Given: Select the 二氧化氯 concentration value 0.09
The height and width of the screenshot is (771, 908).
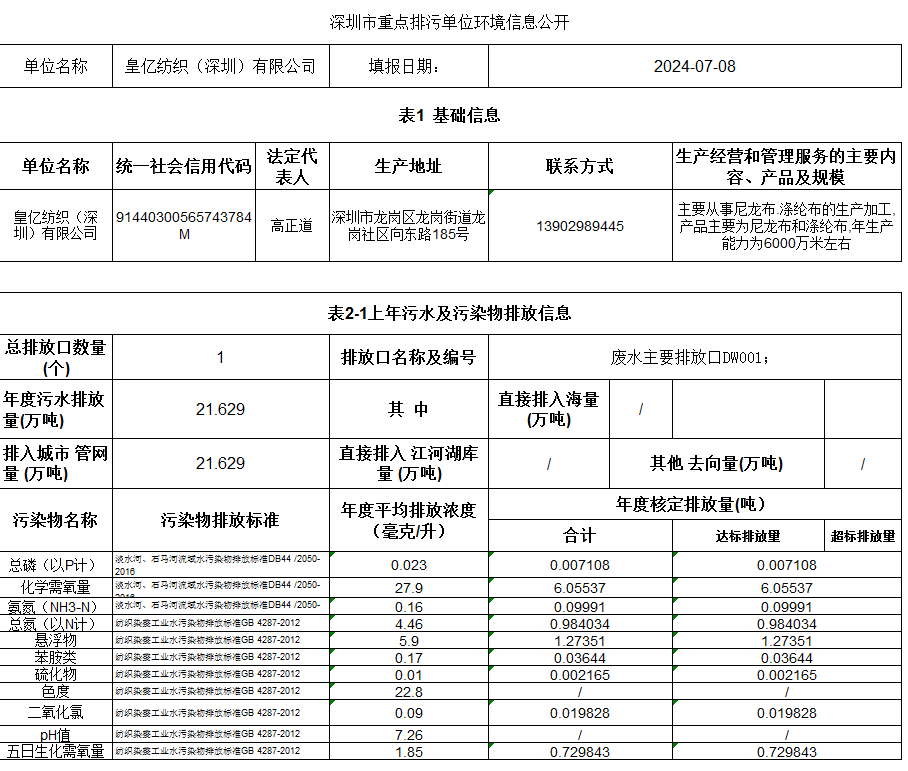Looking at the screenshot, I should pyautogui.click(x=409, y=713).
